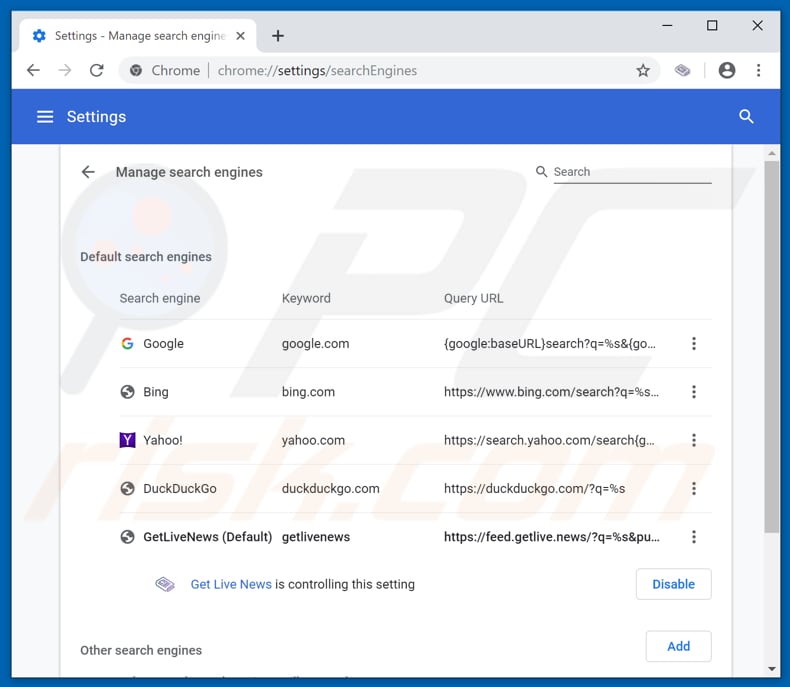Click the Google query URL text

pos(550,344)
